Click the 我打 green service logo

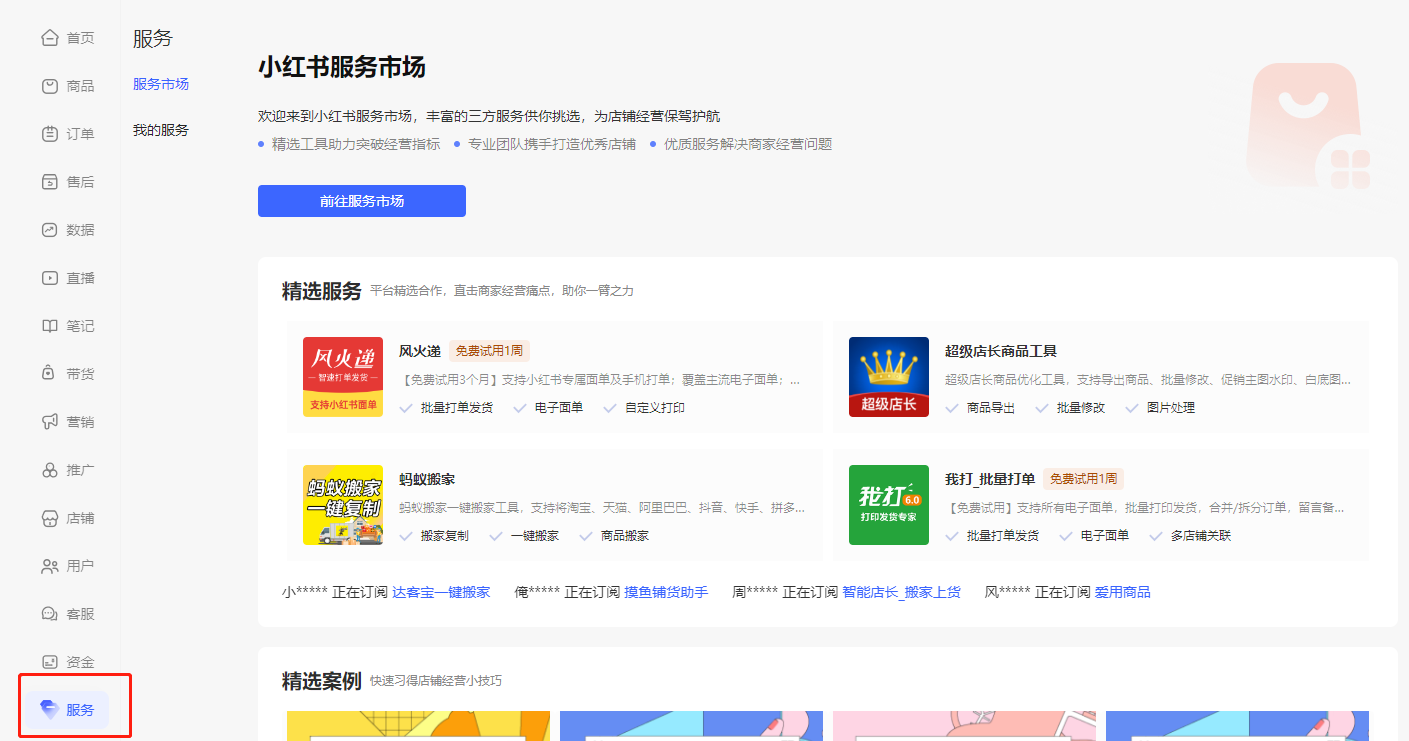(x=889, y=505)
